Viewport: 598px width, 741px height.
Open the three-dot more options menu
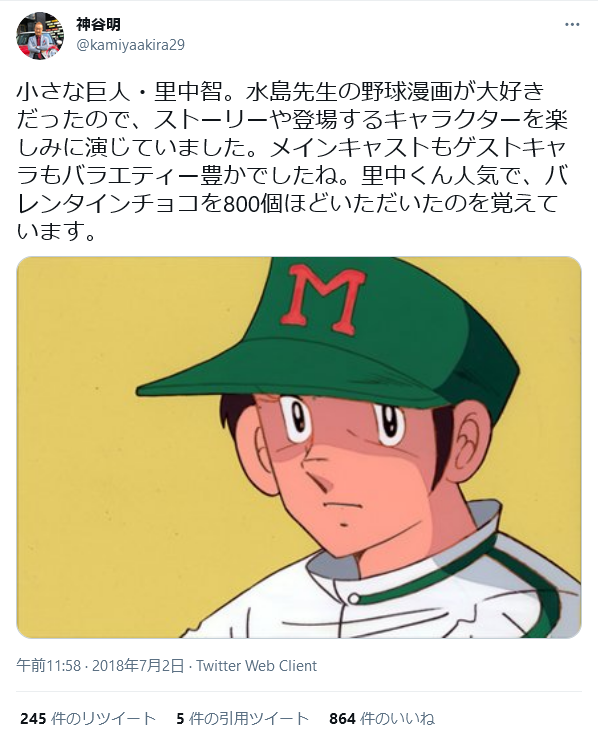572,25
